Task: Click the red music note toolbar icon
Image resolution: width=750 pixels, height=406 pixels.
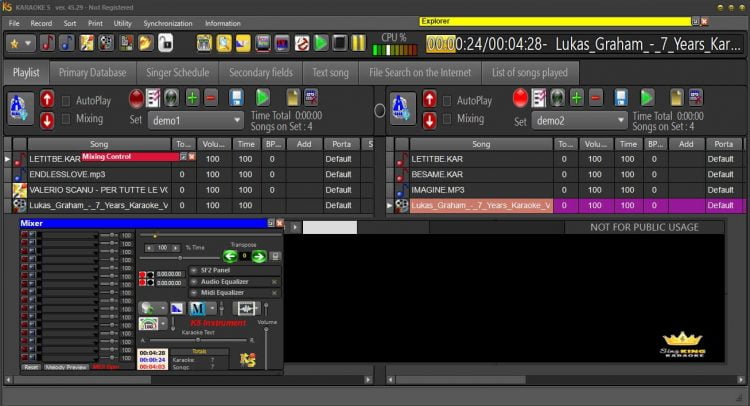Action: [x=47, y=43]
